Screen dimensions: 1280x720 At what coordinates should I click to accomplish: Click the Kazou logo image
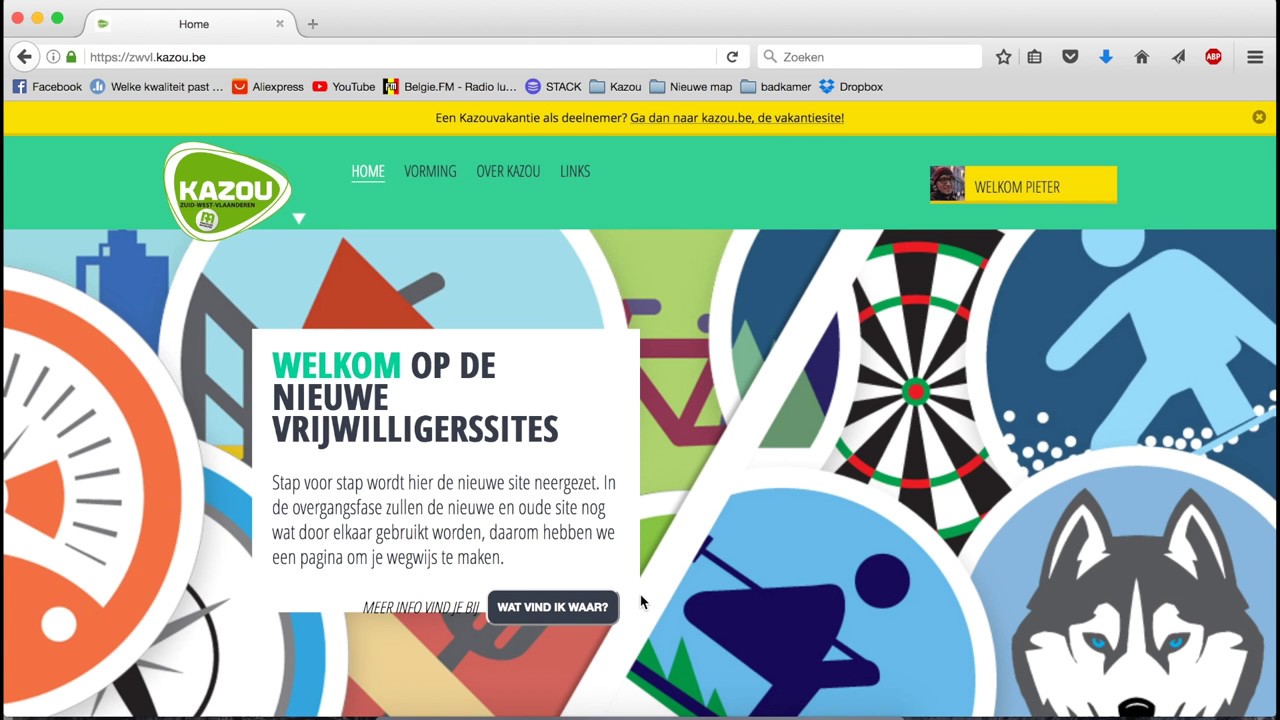point(228,191)
